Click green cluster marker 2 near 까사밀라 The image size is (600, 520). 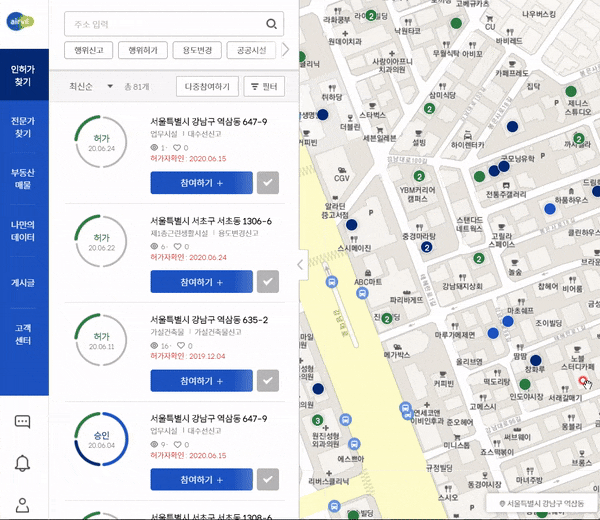tap(579, 138)
